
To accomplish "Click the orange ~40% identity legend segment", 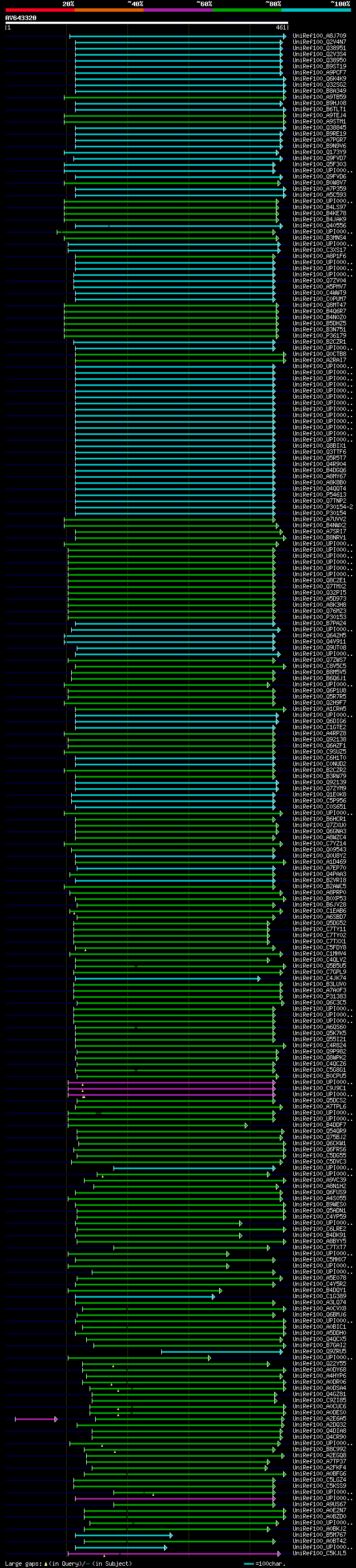I will pyautogui.click(x=109, y=10).
